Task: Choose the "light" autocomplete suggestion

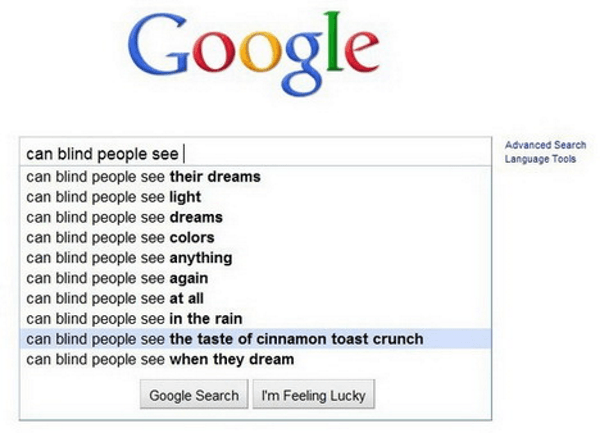Action: pyautogui.click(x=255, y=197)
